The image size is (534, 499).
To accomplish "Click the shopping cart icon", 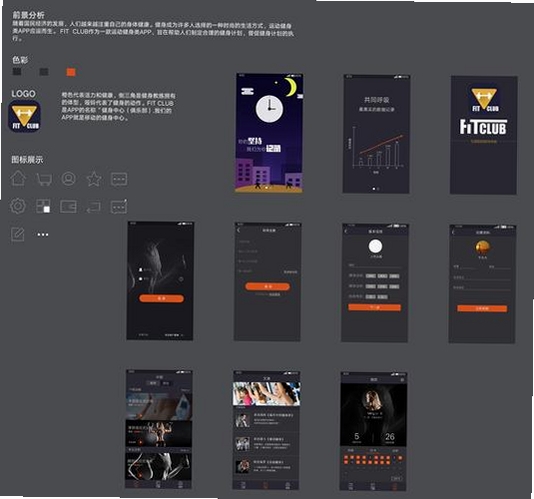I will [x=44, y=179].
